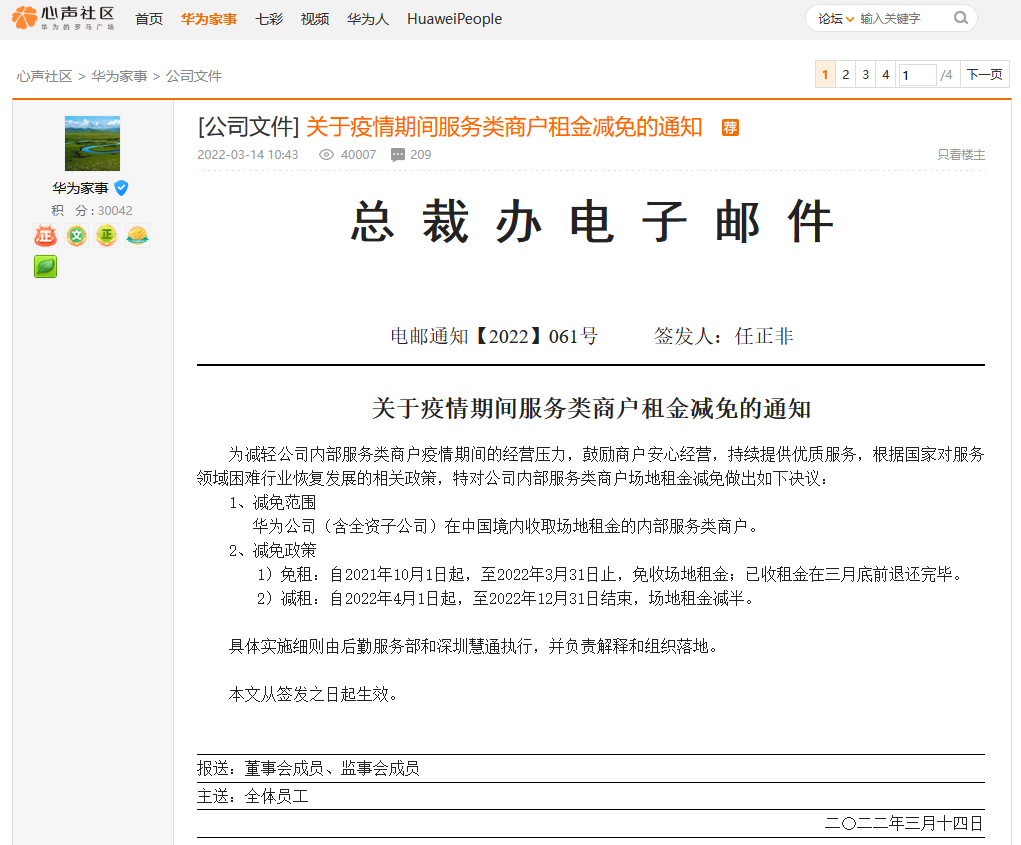Click the 报送：董事会成员、监事会成员 line

click(x=308, y=769)
